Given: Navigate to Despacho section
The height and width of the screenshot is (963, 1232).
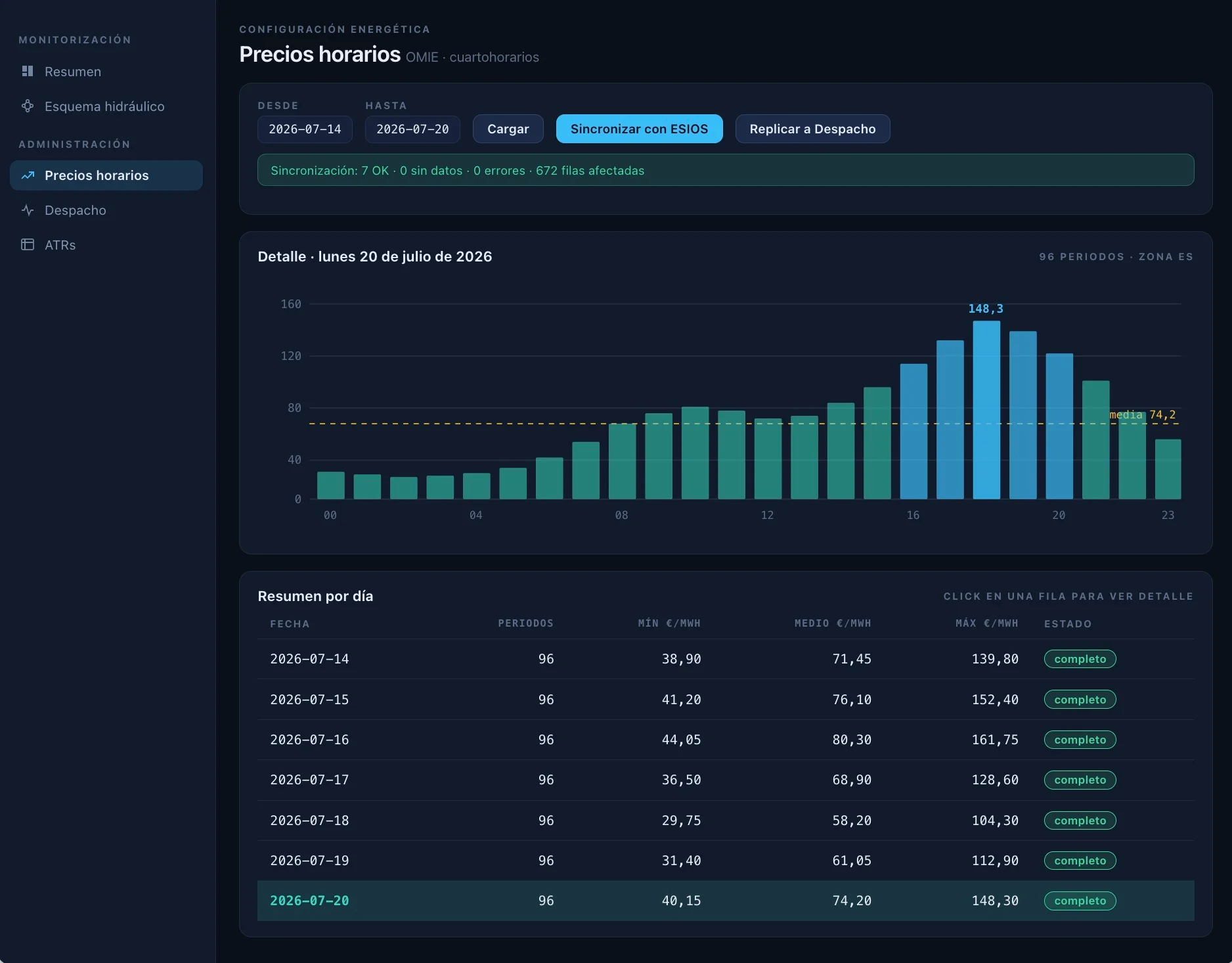Looking at the screenshot, I should 106,210.
